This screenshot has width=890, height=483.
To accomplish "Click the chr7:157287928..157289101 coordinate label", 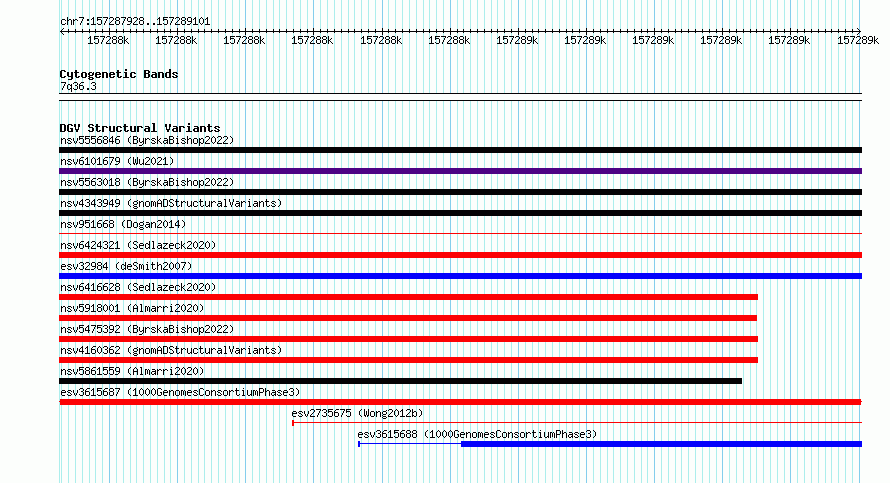I will tap(135, 22).
